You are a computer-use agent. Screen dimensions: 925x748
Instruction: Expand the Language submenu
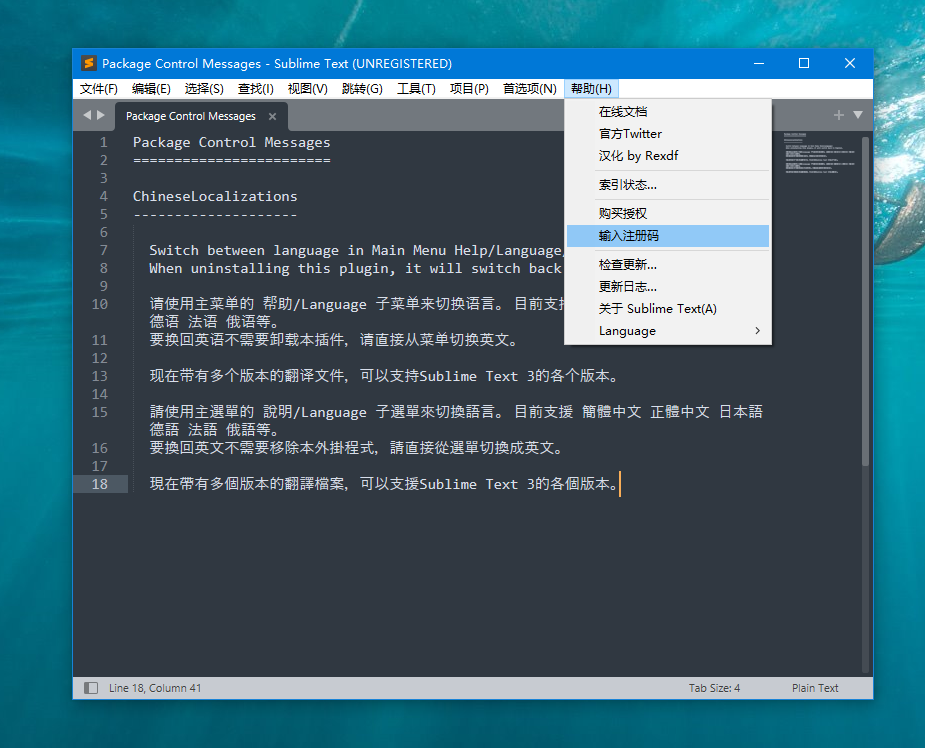668,331
